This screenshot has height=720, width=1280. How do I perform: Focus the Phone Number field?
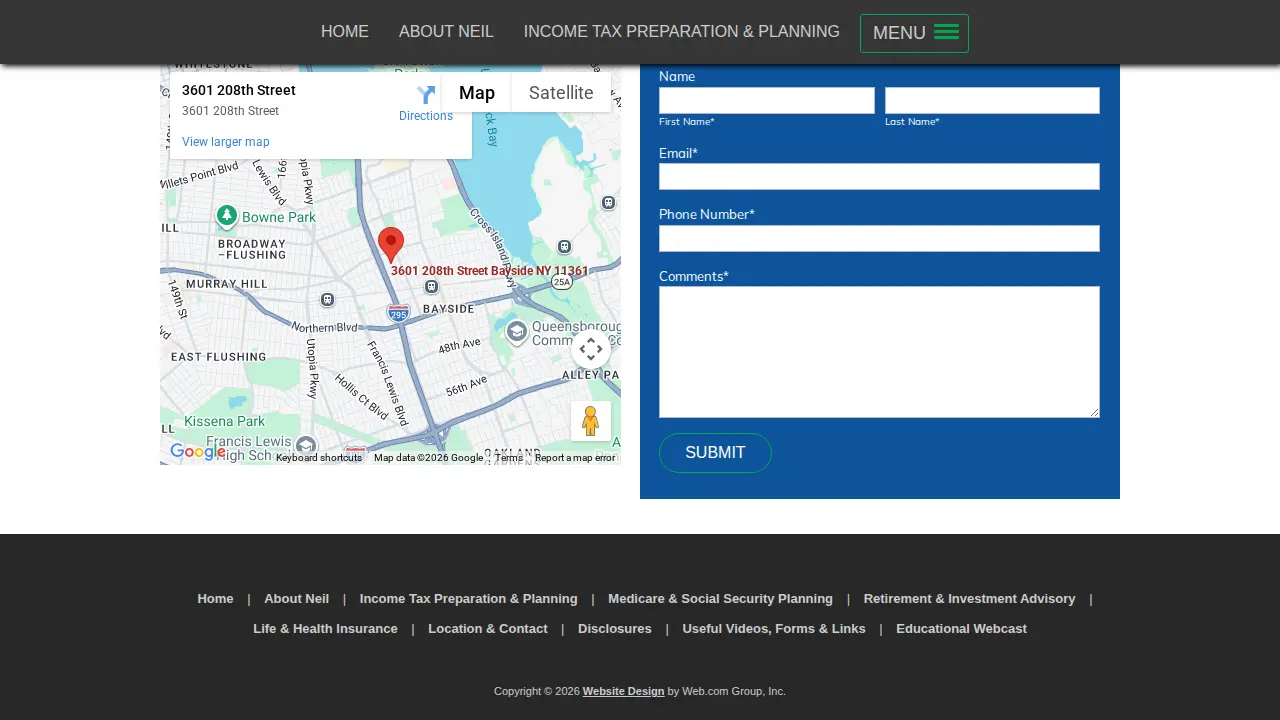879,238
